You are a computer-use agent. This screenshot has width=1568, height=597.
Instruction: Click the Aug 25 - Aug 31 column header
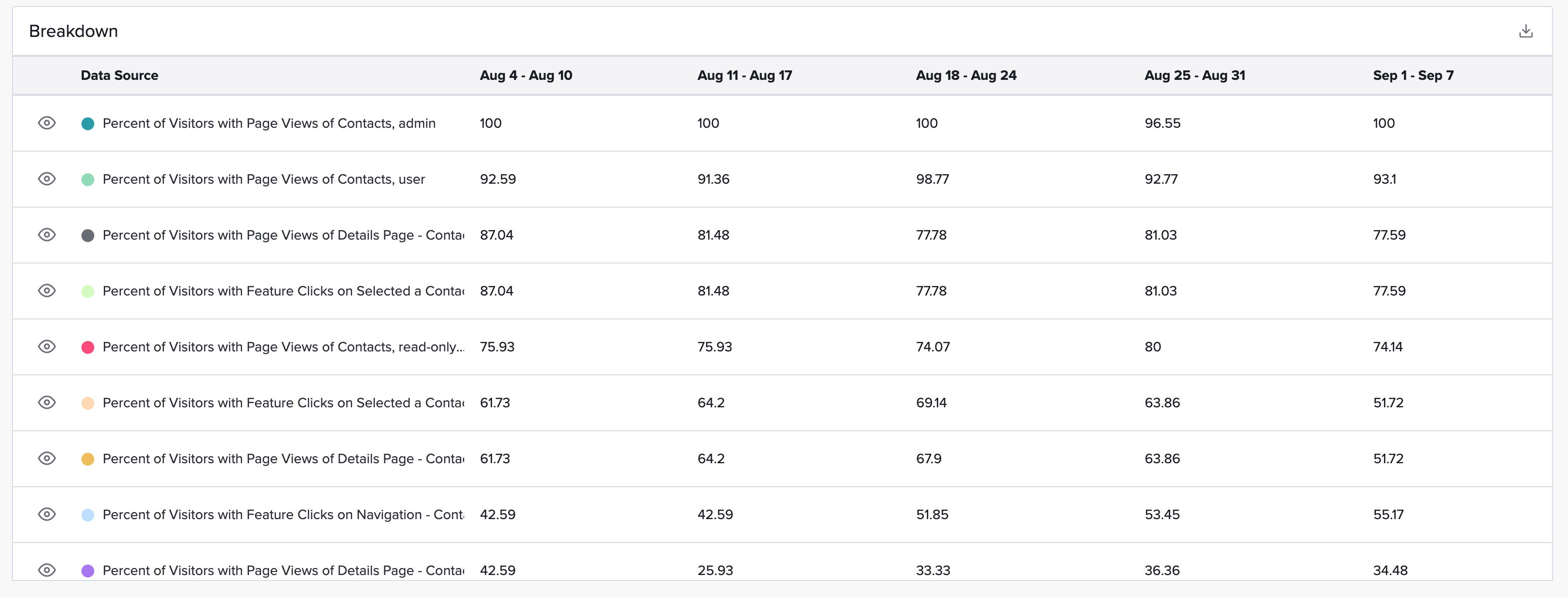pos(1195,75)
